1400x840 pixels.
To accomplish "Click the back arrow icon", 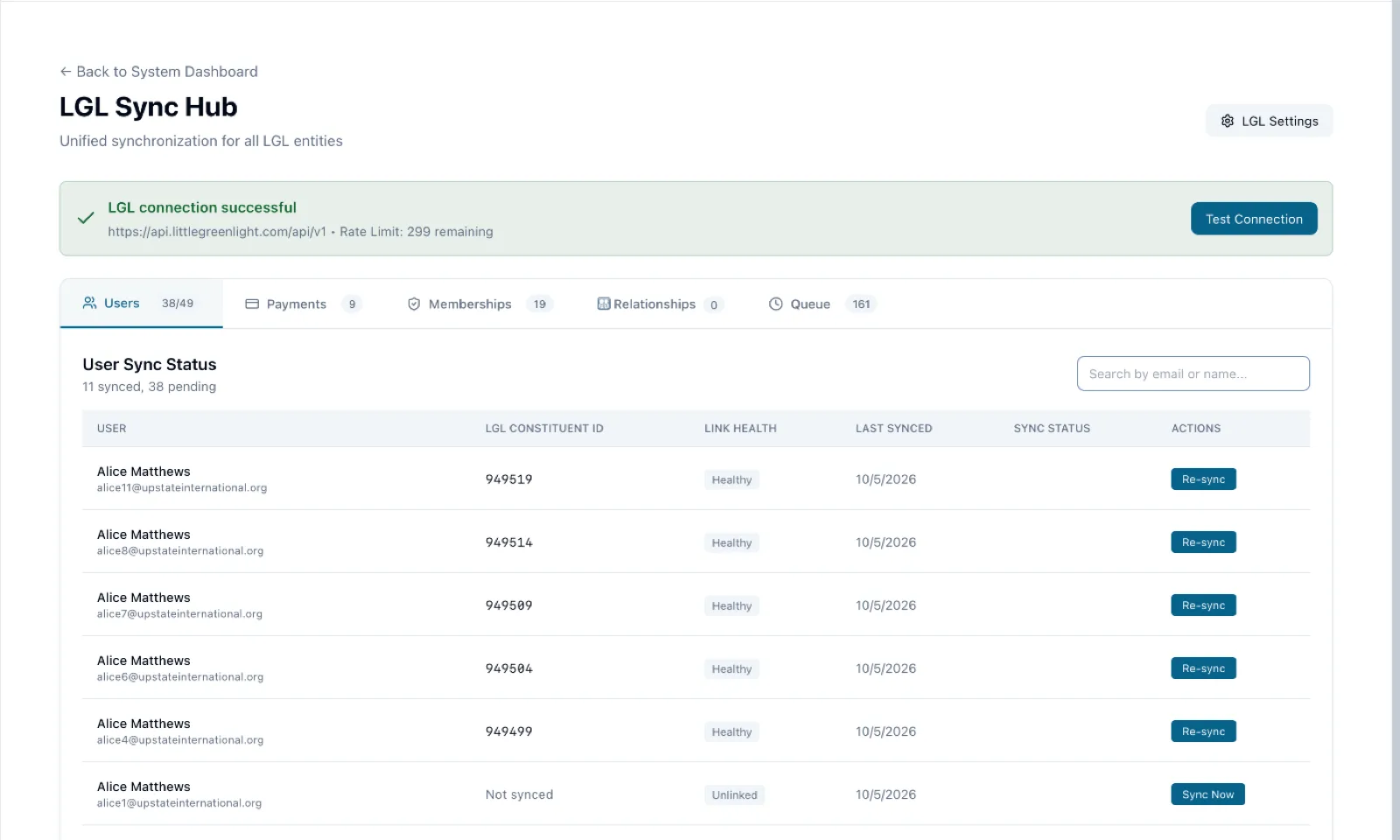I will click(66, 72).
